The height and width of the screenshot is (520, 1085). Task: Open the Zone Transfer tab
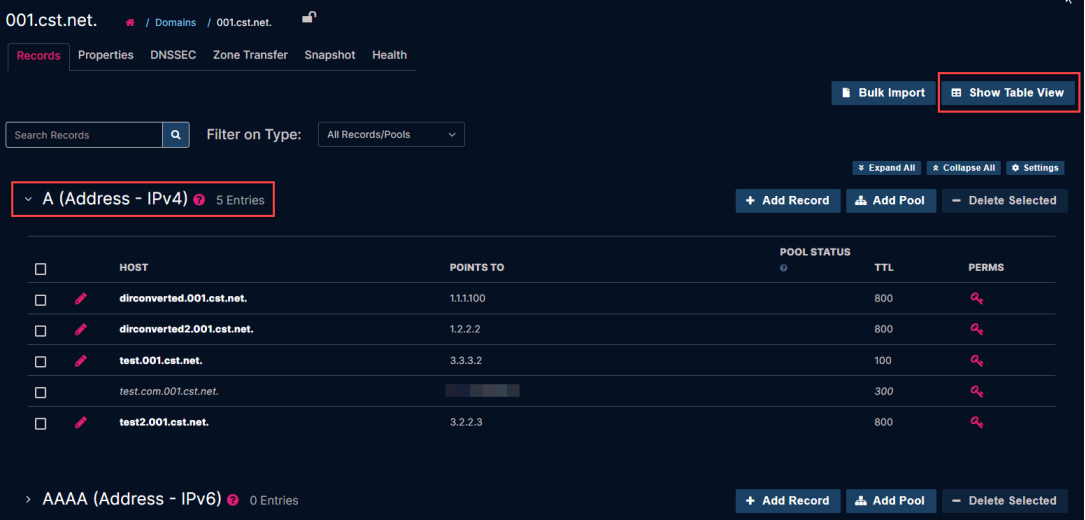pos(250,55)
